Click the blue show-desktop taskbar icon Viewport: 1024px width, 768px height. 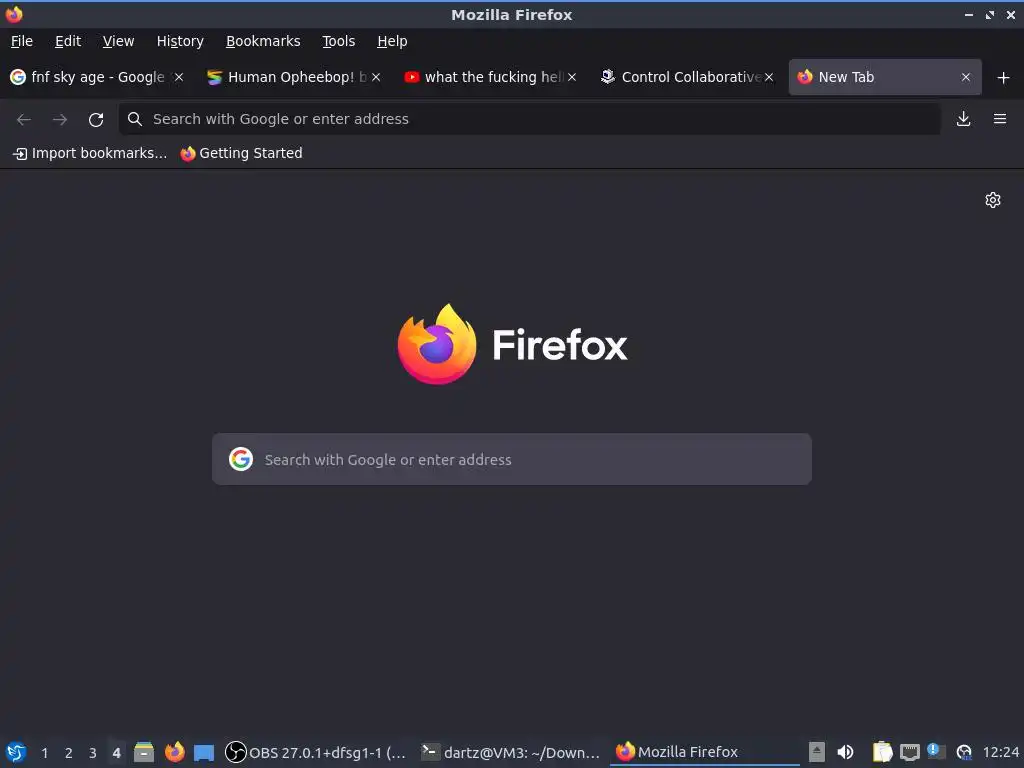[204, 753]
